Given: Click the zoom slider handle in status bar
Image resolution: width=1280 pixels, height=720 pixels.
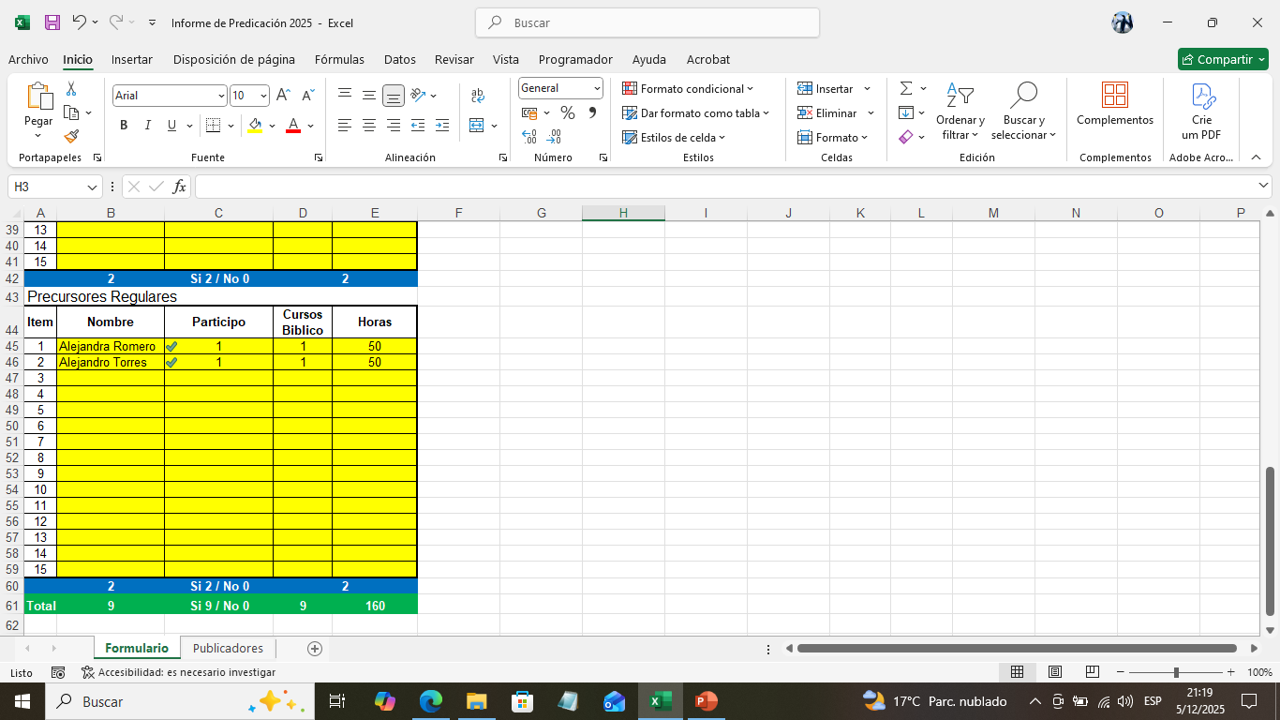Looking at the screenshot, I should click(x=1176, y=673).
